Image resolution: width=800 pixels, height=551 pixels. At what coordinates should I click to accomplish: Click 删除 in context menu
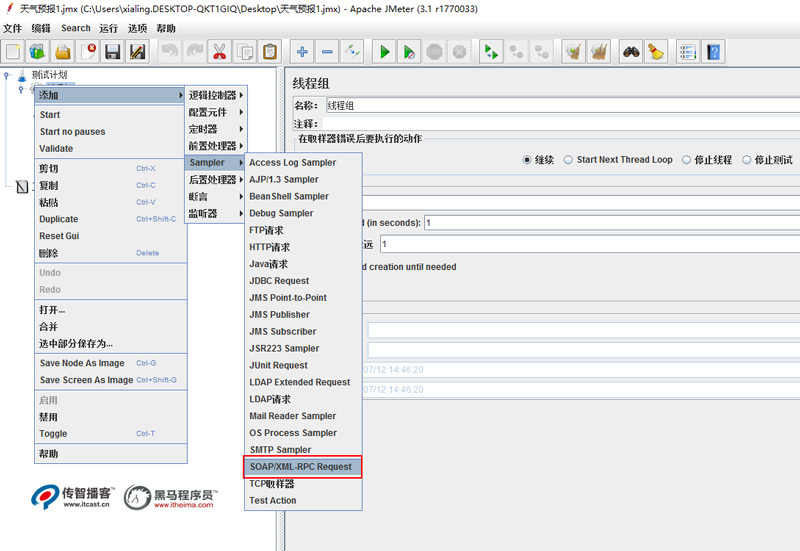click(110, 253)
